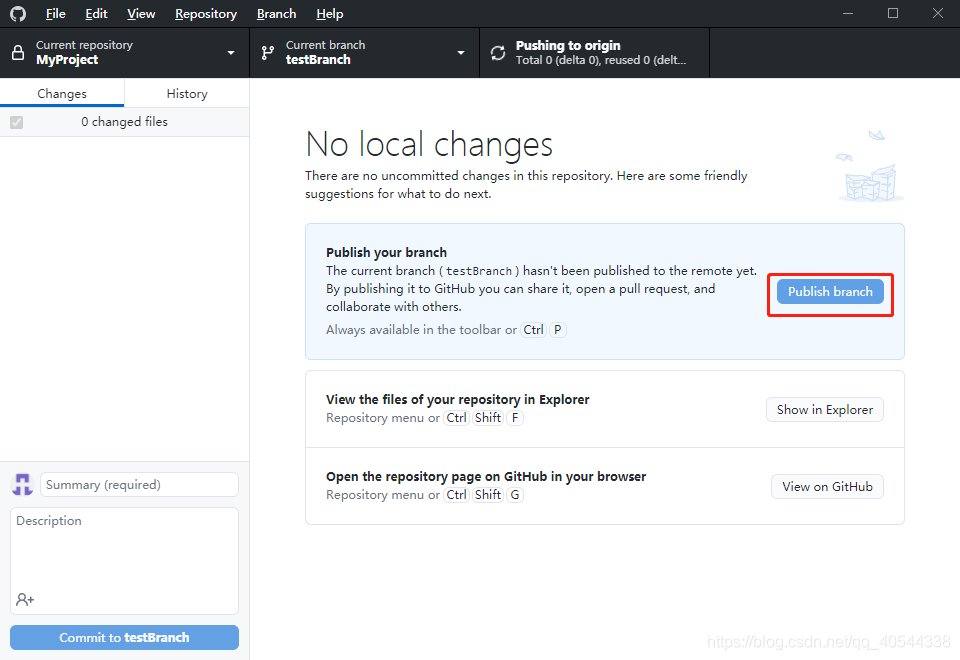The width and height of the screenshot is (960, 660).
Task: Click Show in Explorer button
Action: 825,410
